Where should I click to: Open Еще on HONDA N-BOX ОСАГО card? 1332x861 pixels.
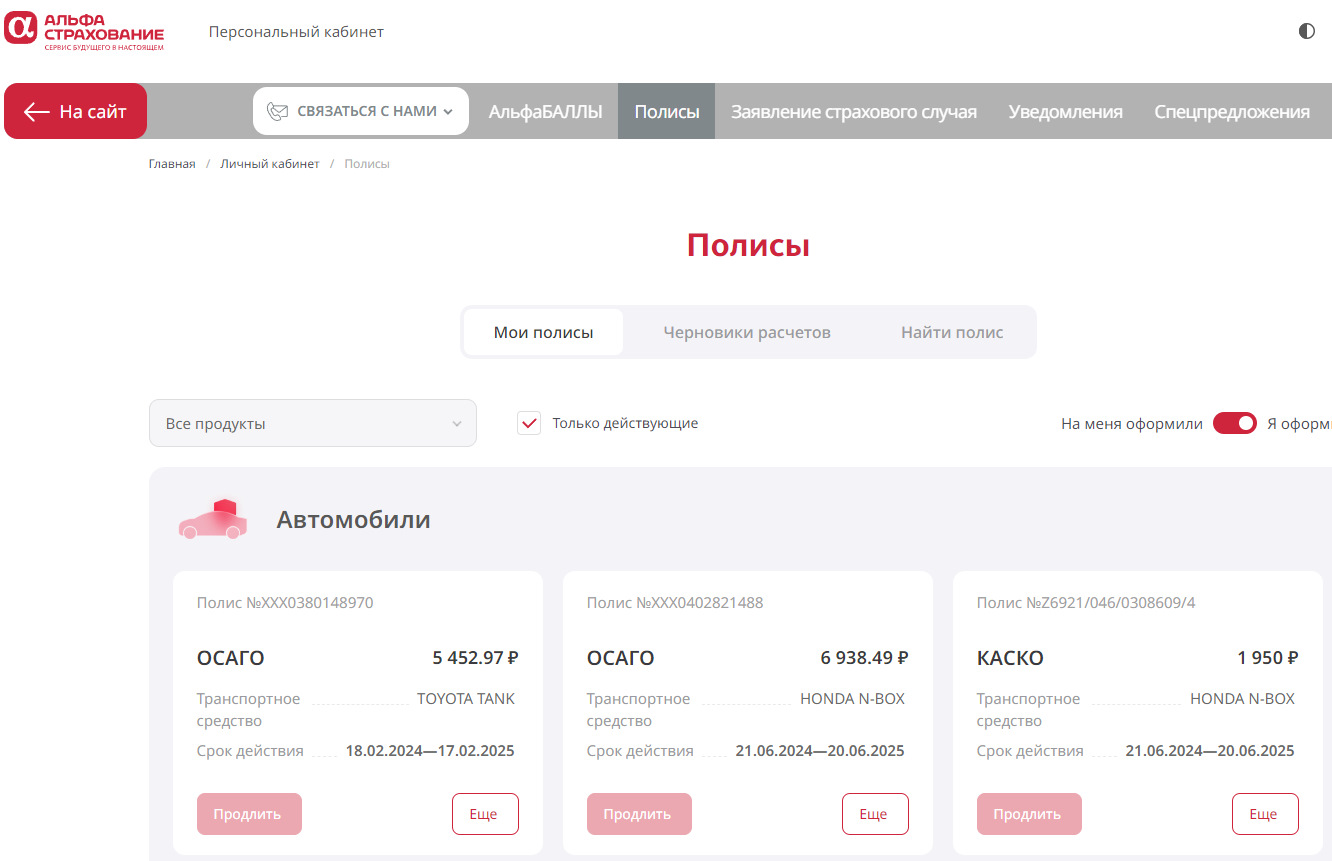[875, 814]
